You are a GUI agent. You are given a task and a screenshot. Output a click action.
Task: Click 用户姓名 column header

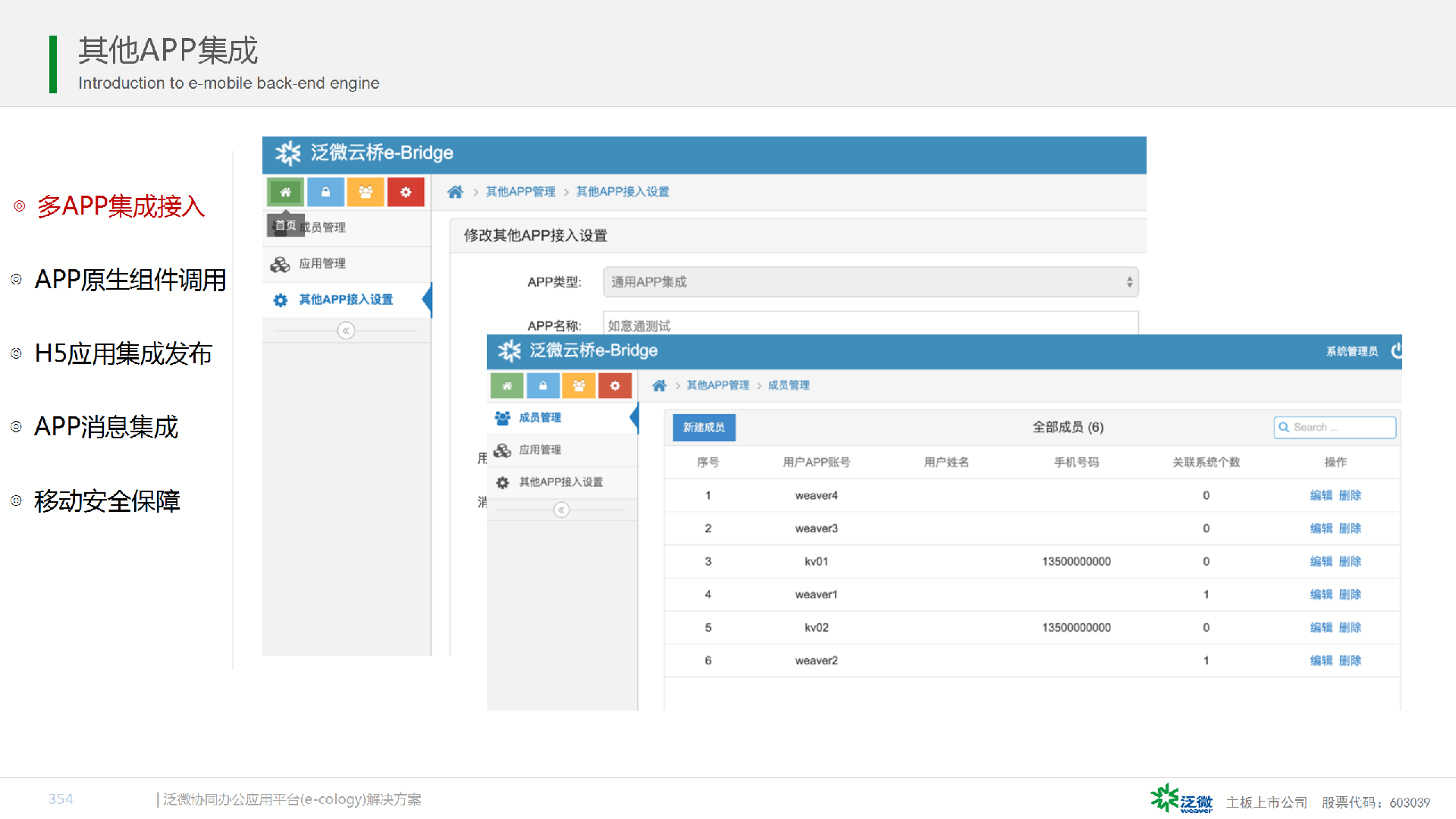[946, 462]
